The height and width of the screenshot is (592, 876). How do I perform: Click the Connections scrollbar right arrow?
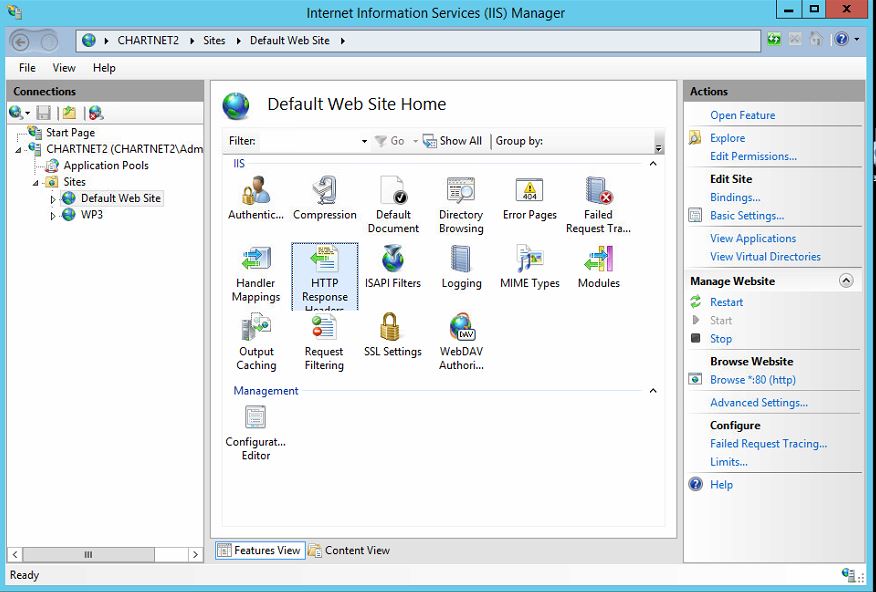195,555
